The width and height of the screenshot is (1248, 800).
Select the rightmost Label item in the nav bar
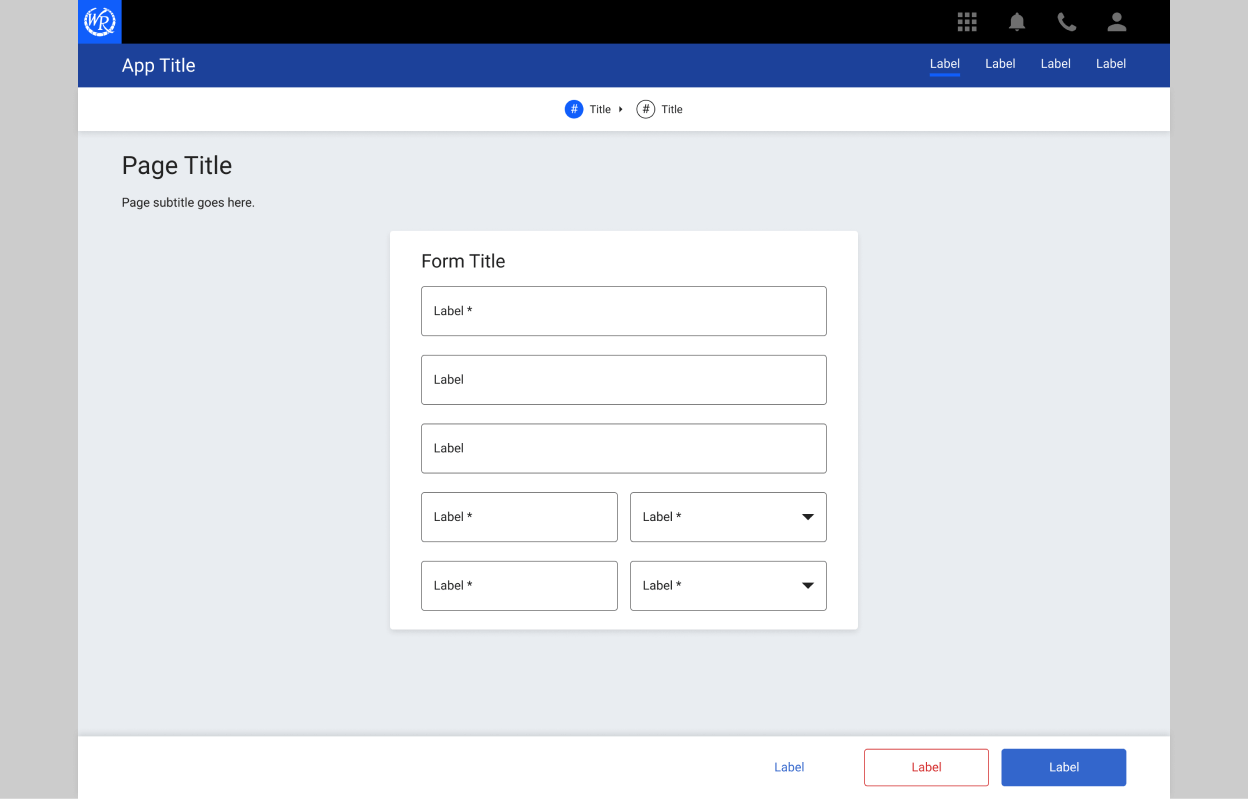point(1110,63)
